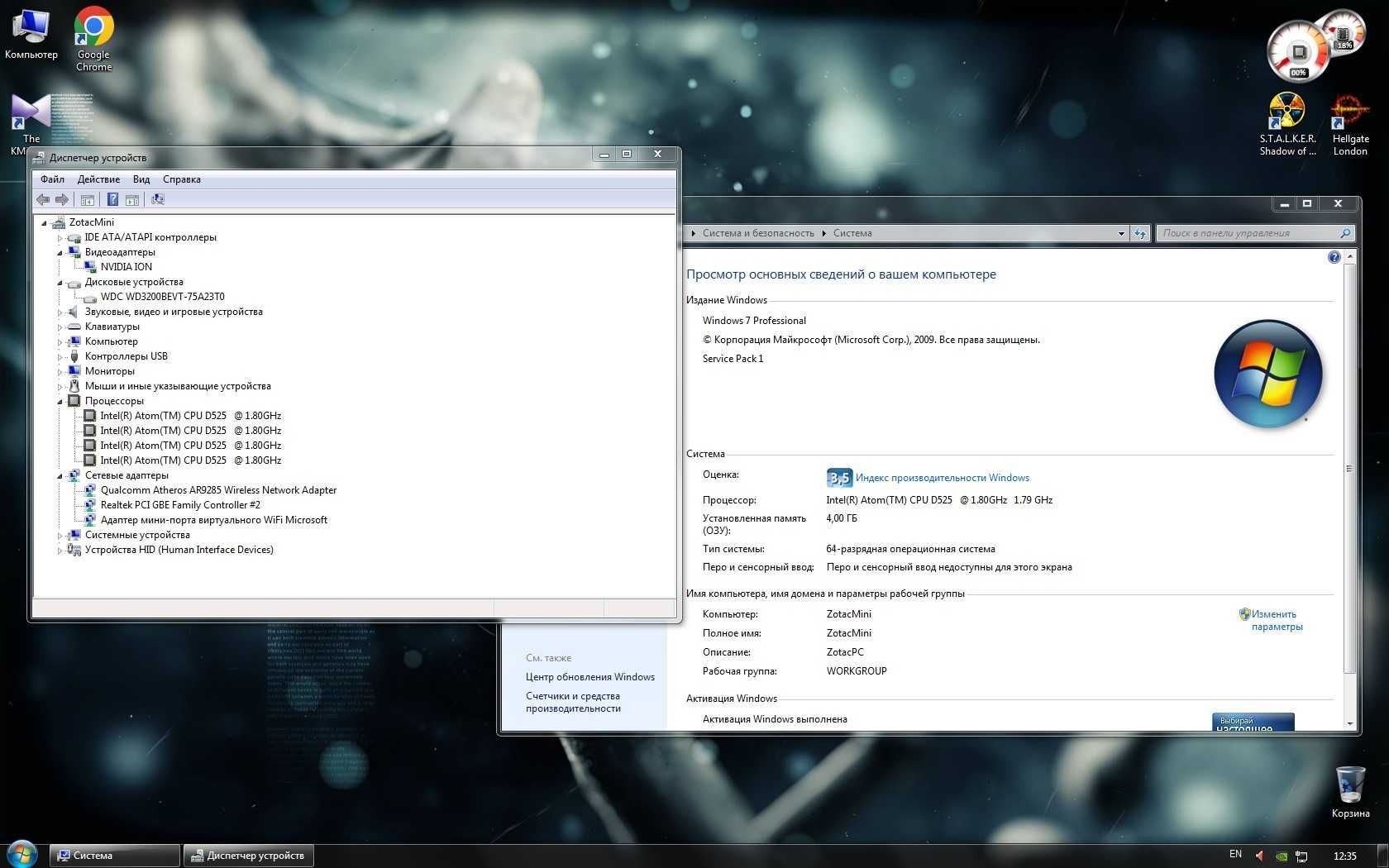Screen dimensions: 1389x868
Task: Click the Scan for hardware changes icon
Action: tap(158, 199)
